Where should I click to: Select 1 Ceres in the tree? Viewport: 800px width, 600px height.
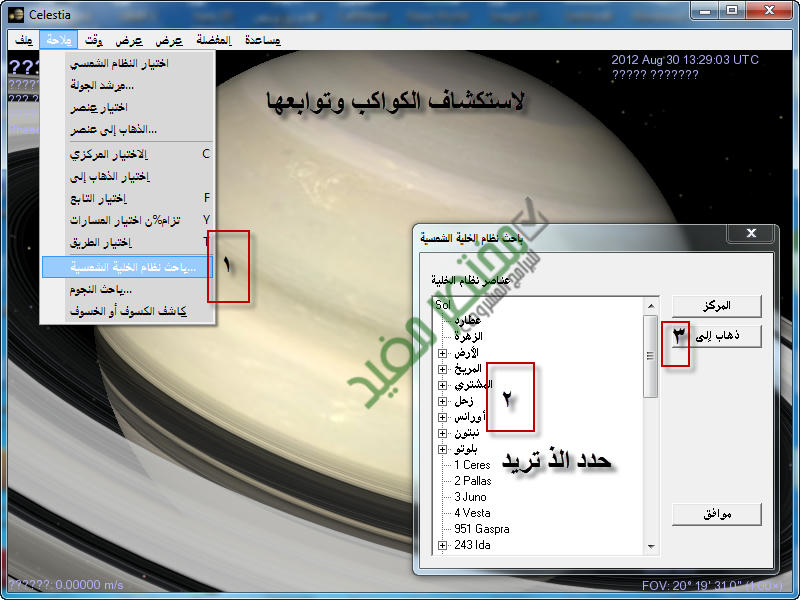pos(472,465)
